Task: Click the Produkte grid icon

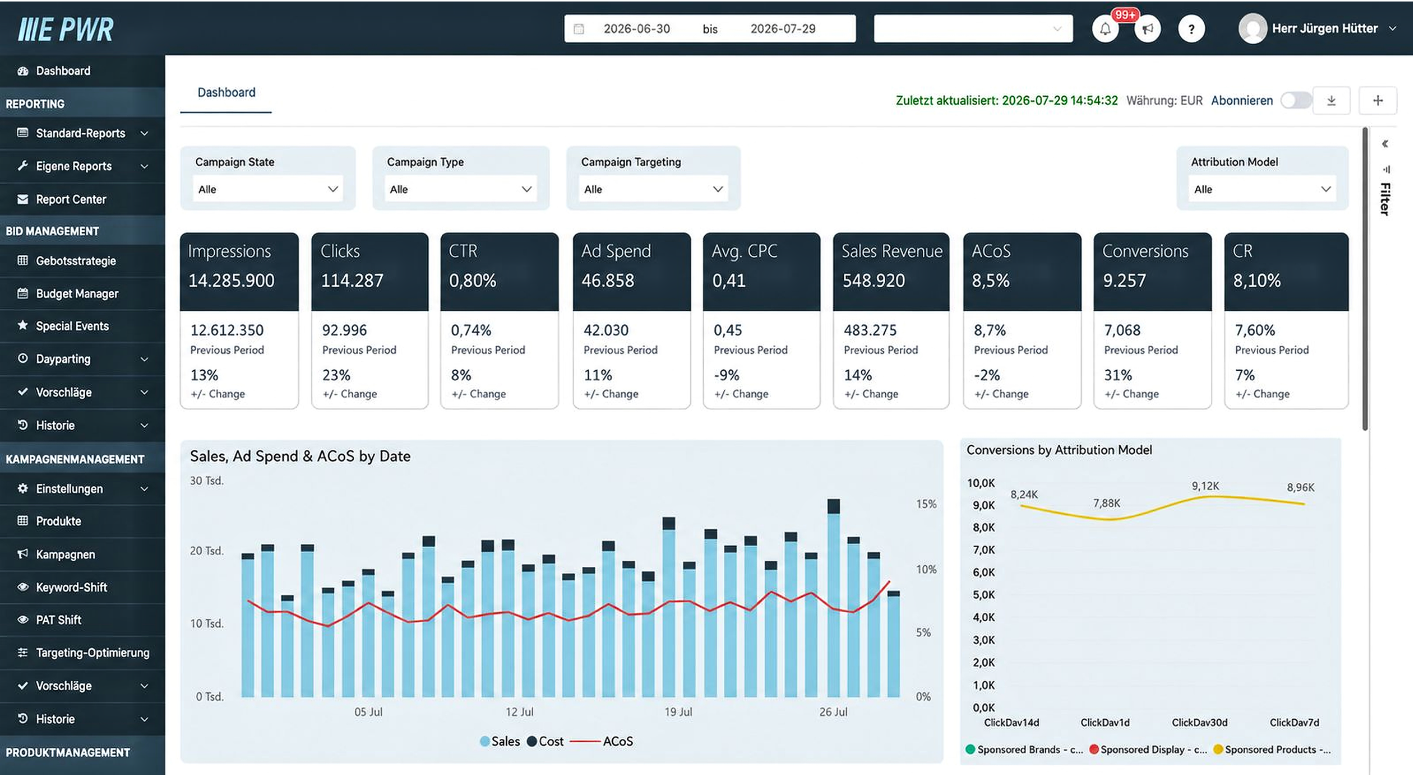Action: pos(23,521)
